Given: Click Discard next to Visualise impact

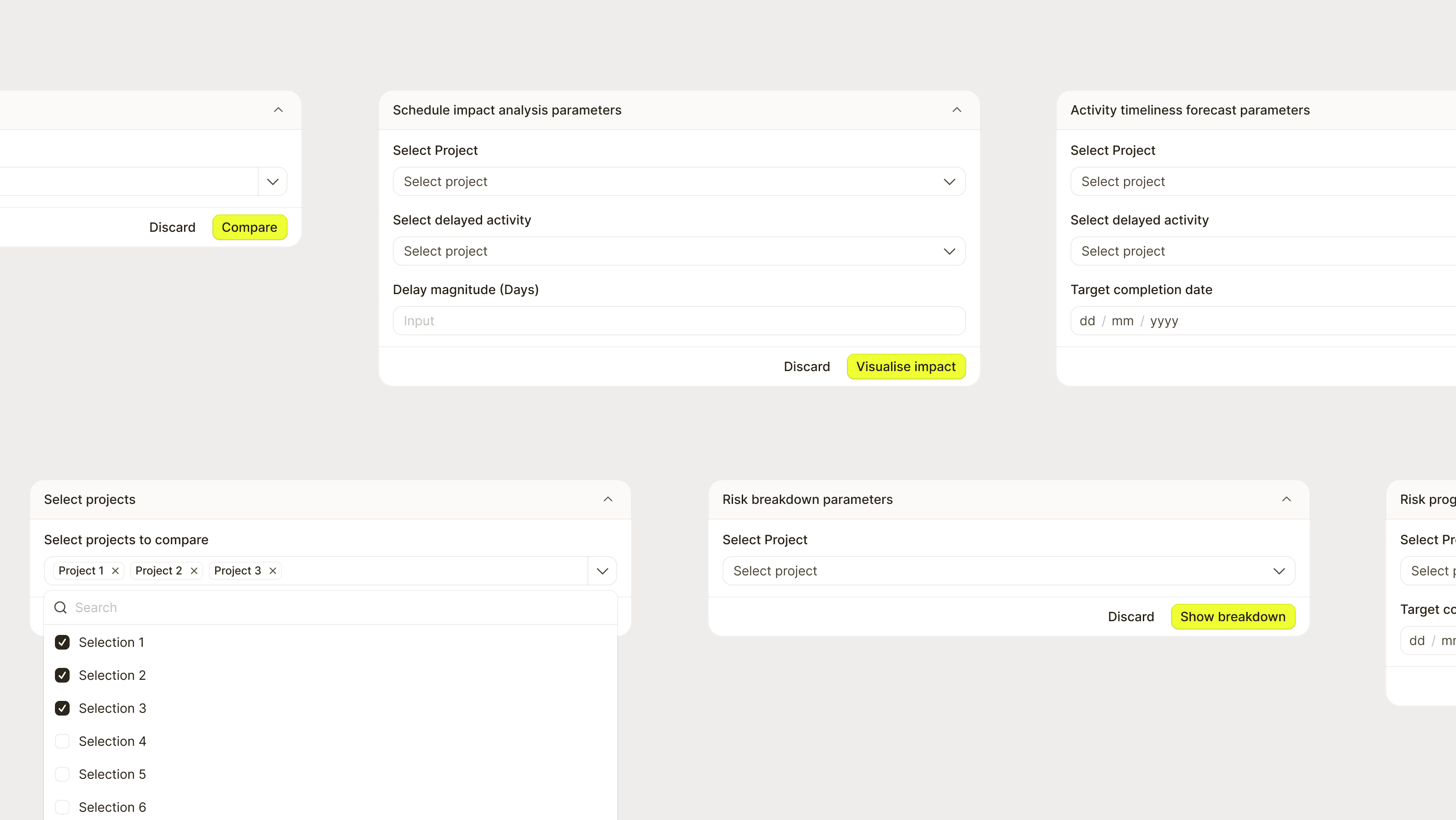Looking at the screenshot, I should 807,366.
